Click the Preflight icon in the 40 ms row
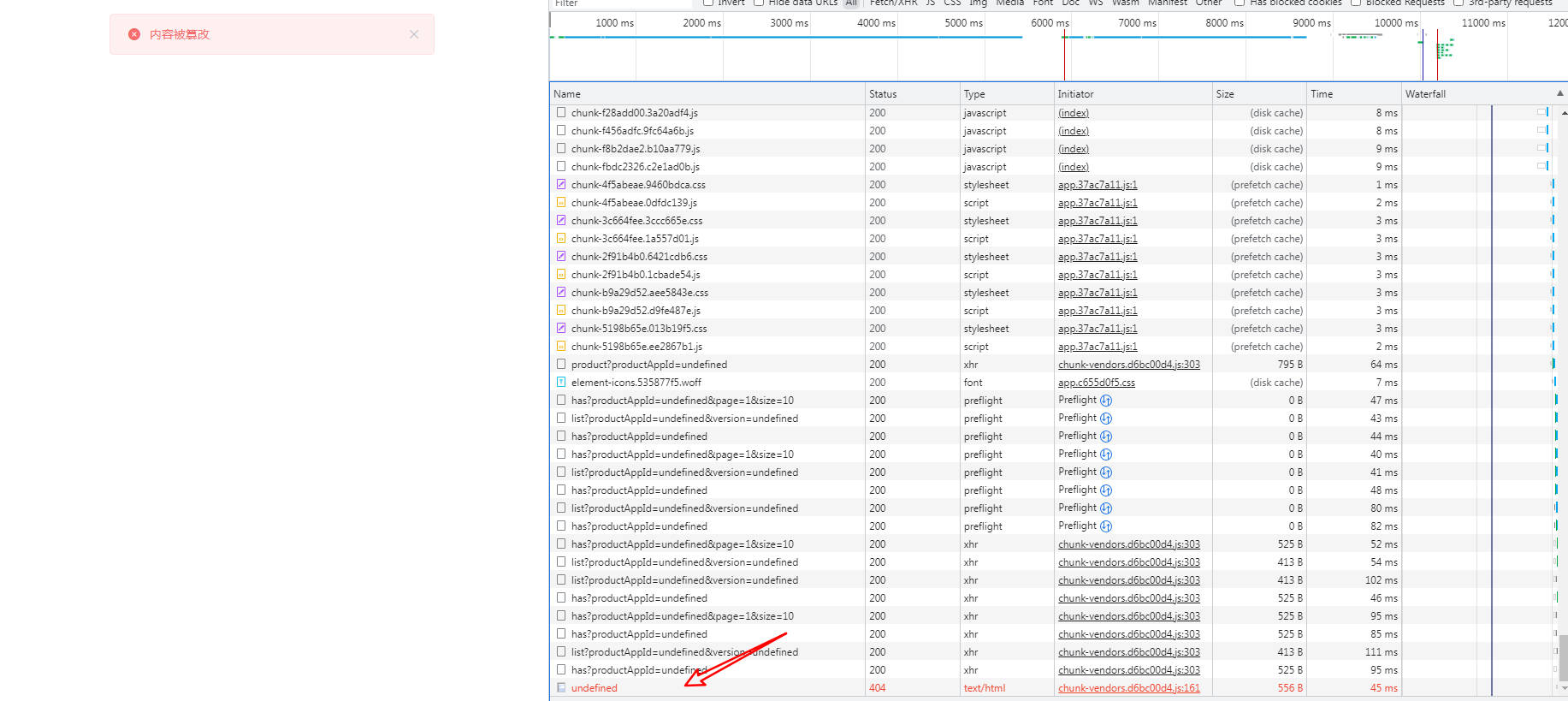This screenshot has width=1568, height=701. coord(1106,454)
